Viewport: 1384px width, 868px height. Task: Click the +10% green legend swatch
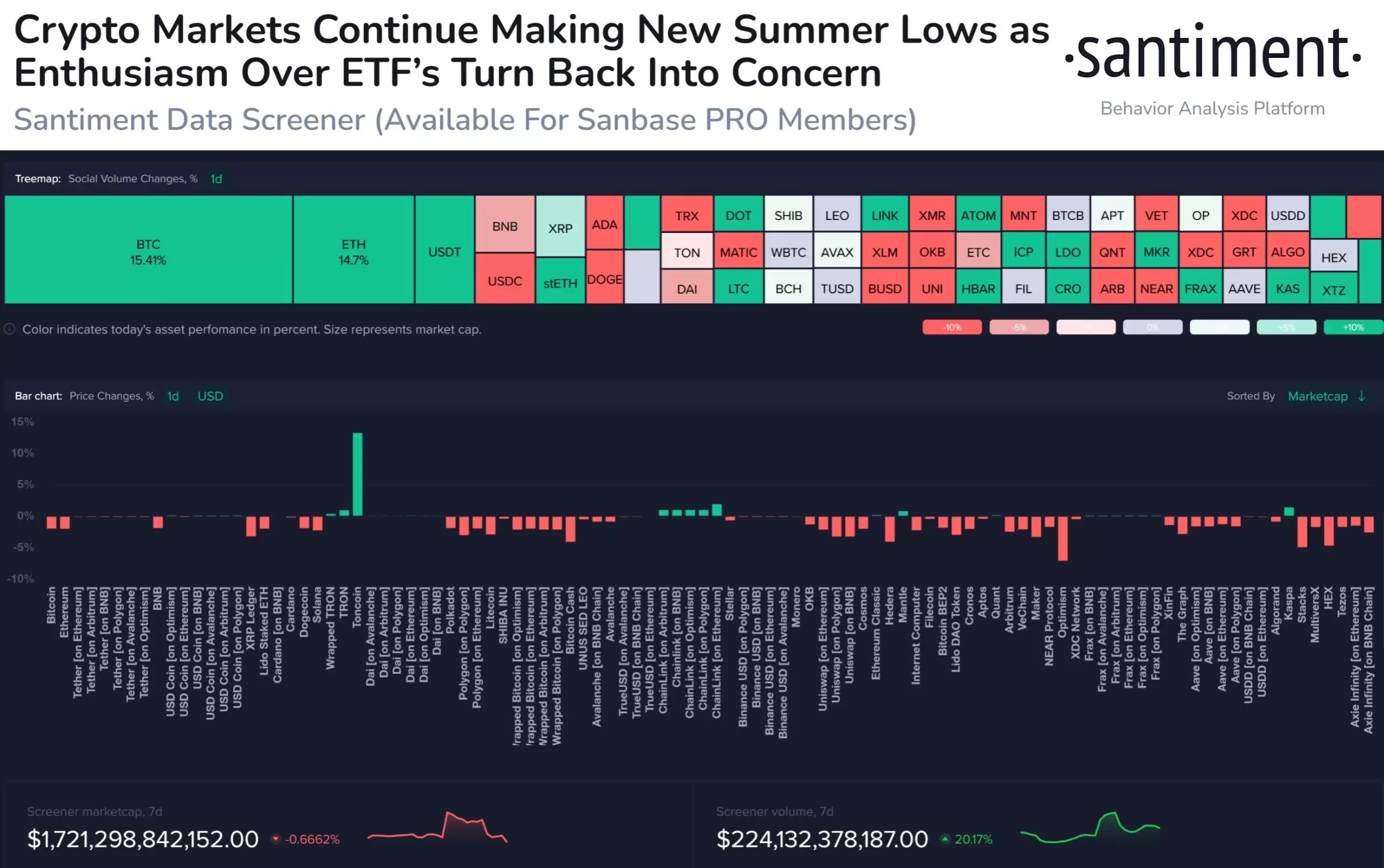1353,327
